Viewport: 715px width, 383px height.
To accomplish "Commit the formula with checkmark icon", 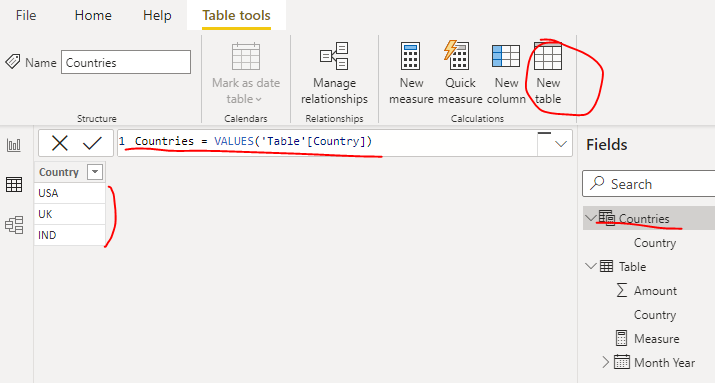I will (92, 143).
